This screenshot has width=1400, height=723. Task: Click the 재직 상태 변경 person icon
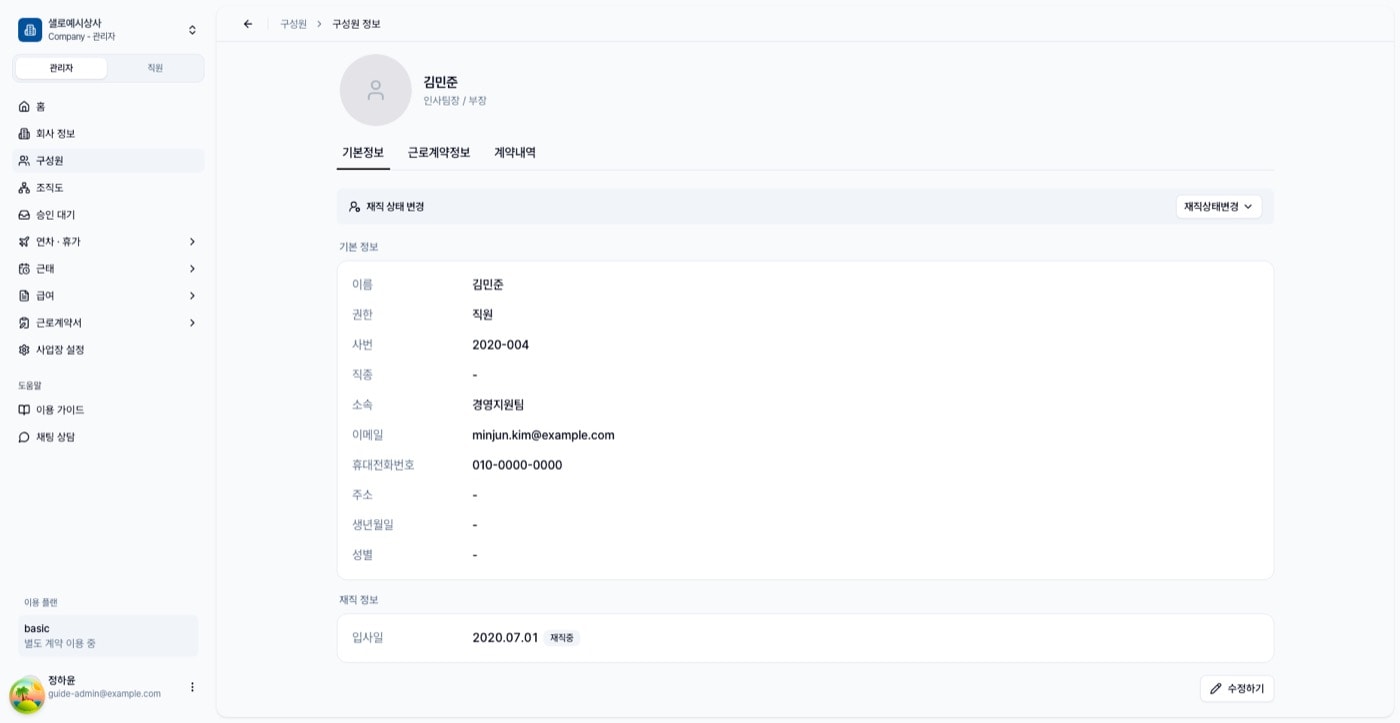pos(354,206)
